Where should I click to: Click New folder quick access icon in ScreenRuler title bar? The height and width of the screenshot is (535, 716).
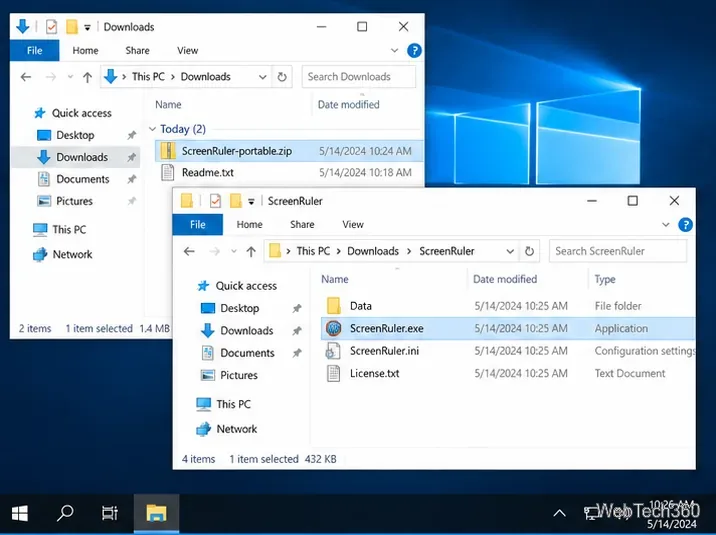236,201
